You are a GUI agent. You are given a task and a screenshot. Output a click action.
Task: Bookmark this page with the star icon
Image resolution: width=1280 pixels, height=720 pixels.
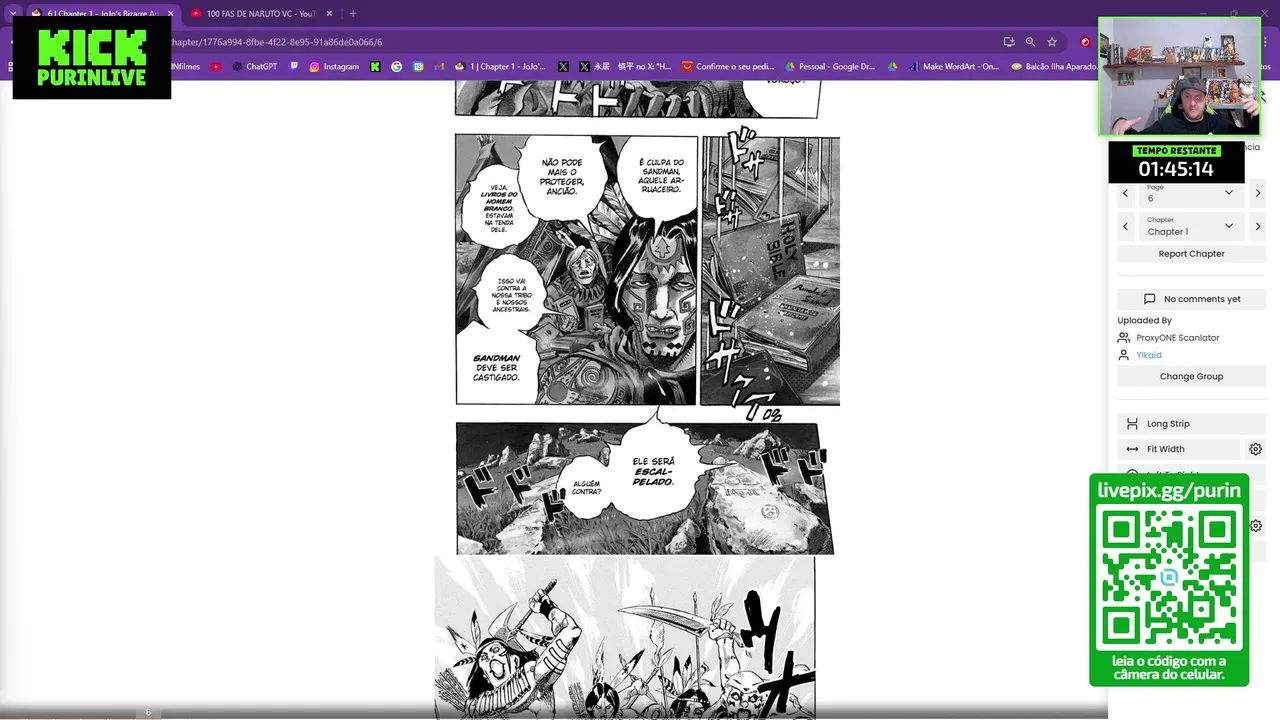click(x=1052, y=42)
